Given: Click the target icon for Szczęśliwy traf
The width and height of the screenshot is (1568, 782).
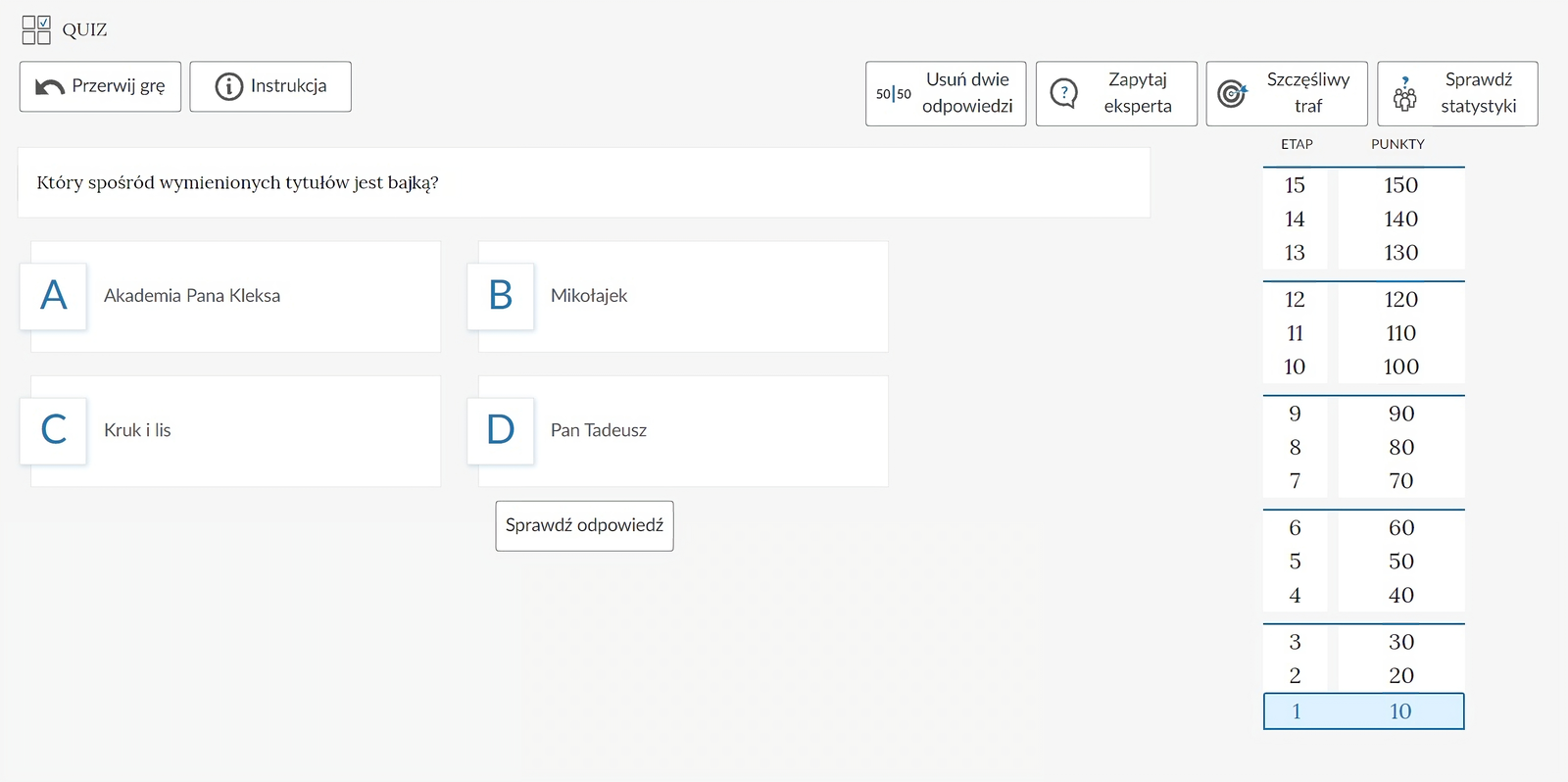Looking at the screenshot, I should coord(1232,94).
